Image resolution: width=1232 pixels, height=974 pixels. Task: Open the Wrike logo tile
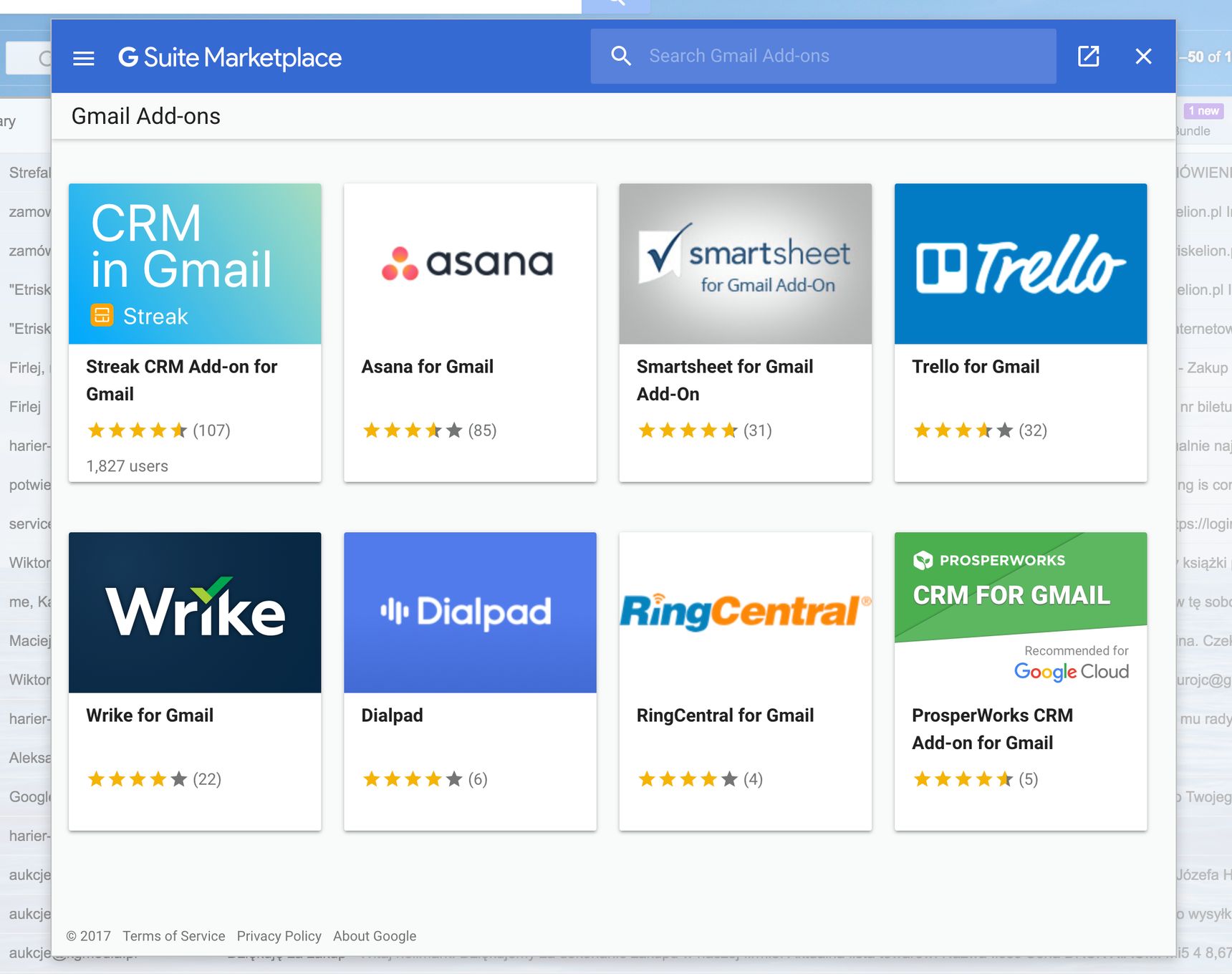(x=195, y=612)
